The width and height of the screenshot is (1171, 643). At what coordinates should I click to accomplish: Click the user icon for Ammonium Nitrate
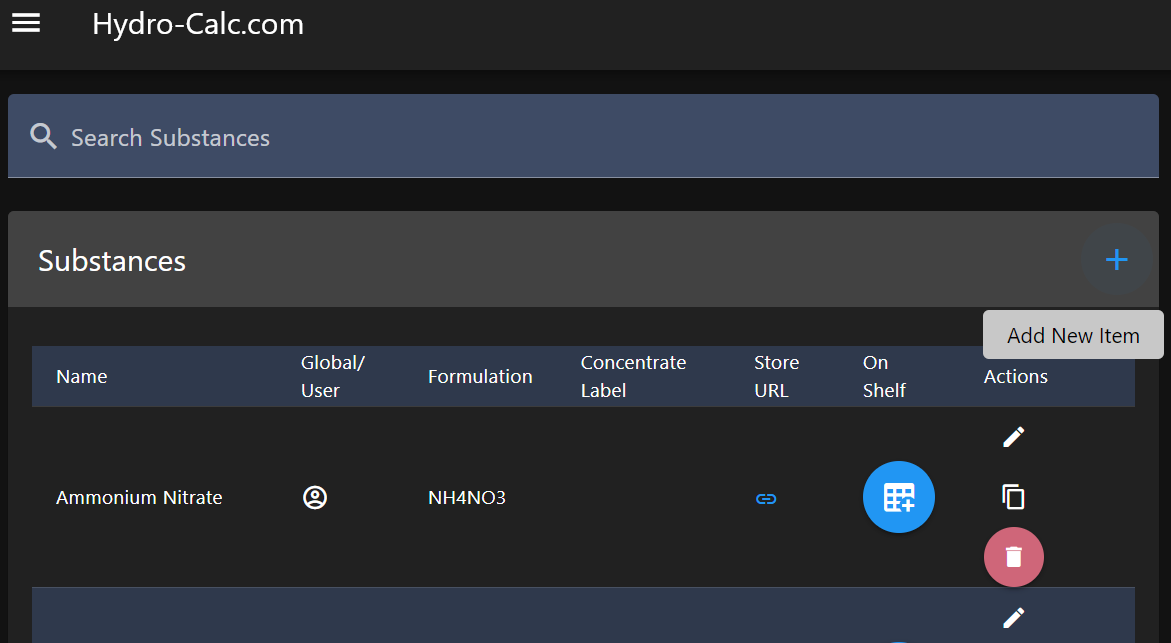coord(315,497)
